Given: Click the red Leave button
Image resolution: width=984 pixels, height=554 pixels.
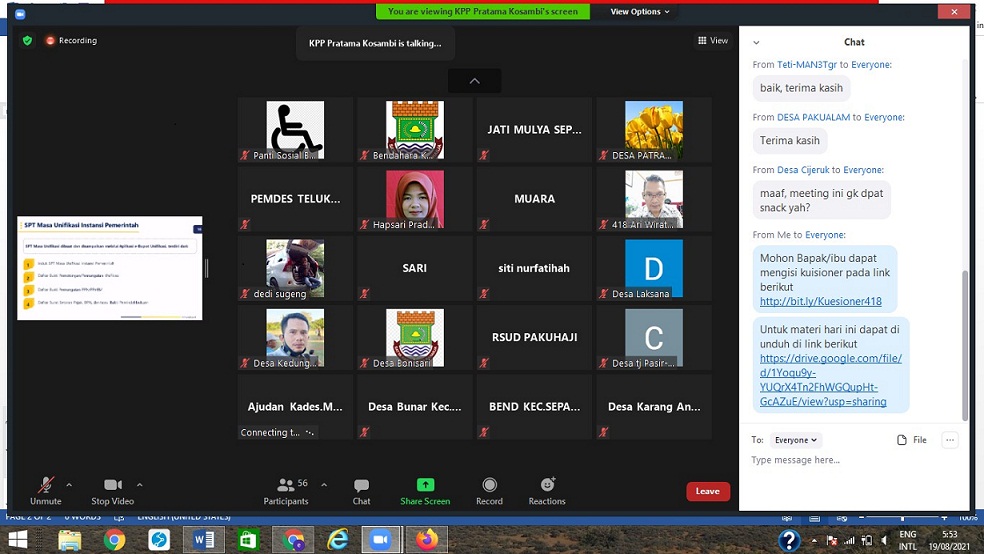Looking at the screenshot, I should 707,491.
